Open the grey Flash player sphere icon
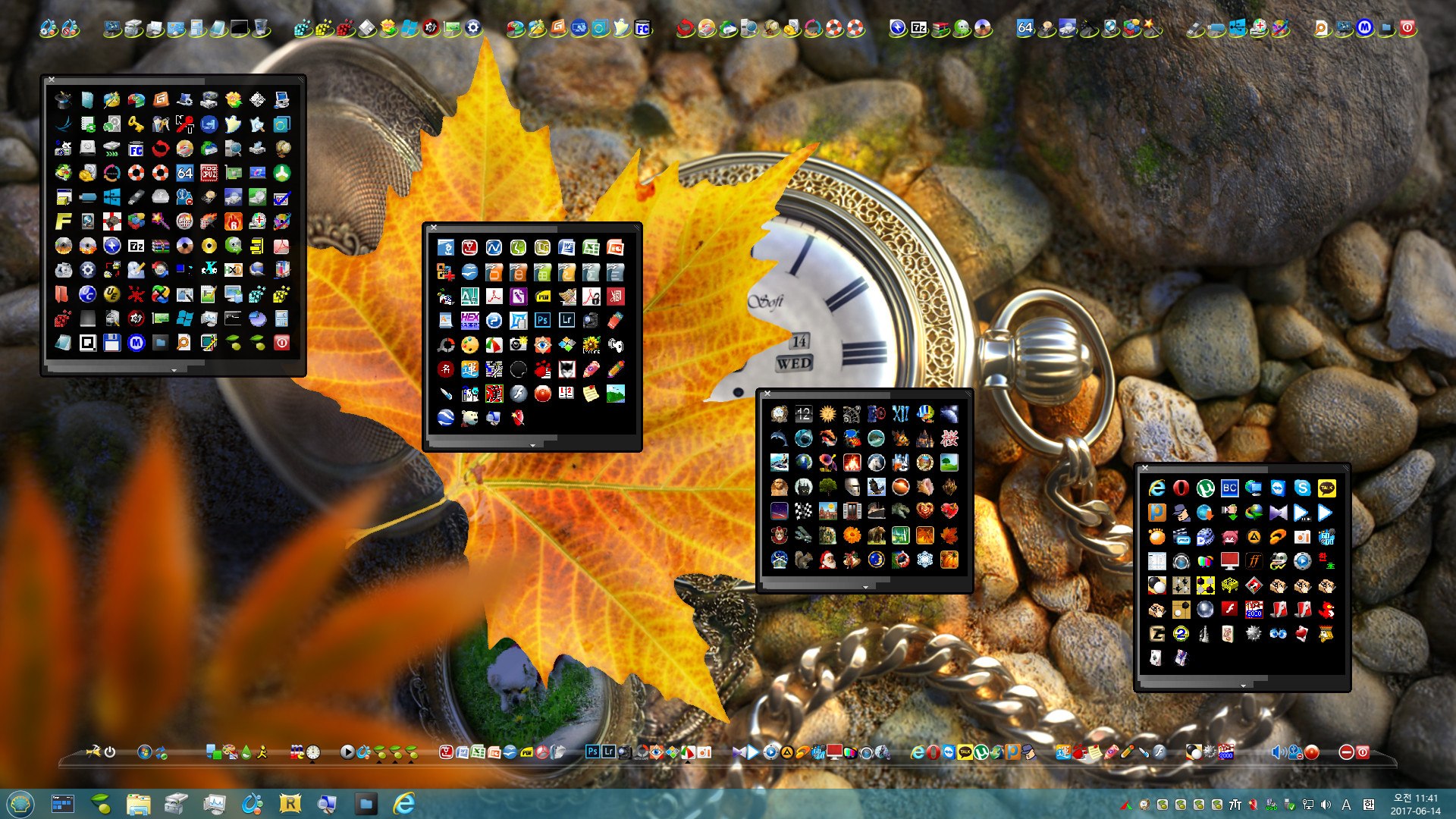 coord(518,393)
